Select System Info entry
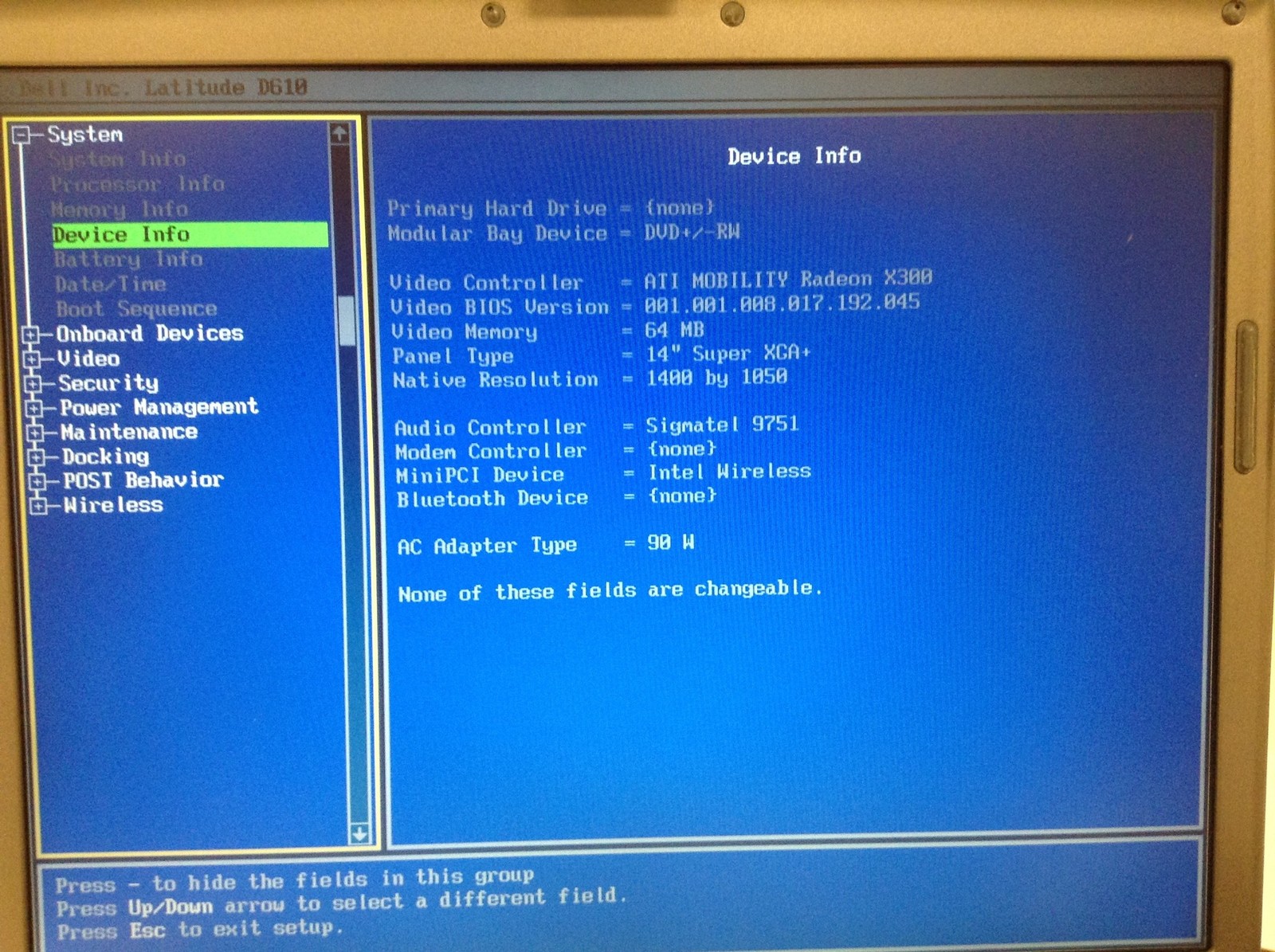 click(116, 159)
